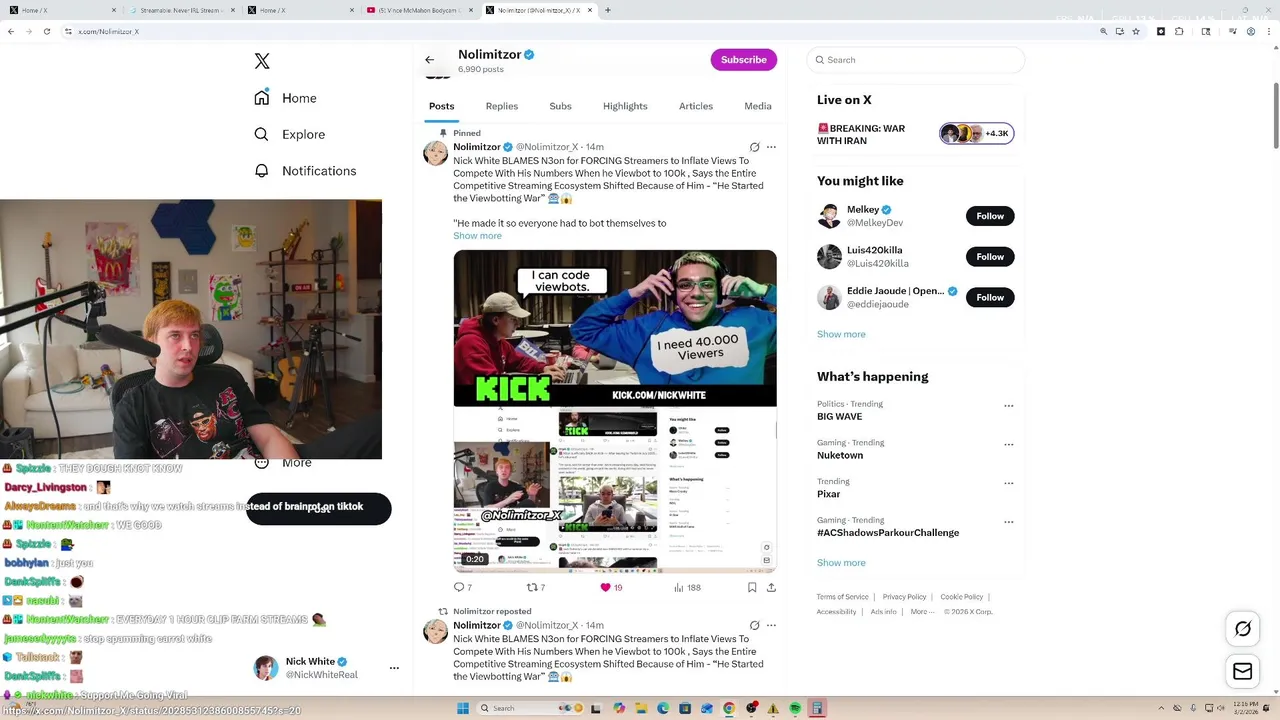Screen dimensions: 1280x720
Task: Open more options for Nuketown trend
Action: point(1008,445)
